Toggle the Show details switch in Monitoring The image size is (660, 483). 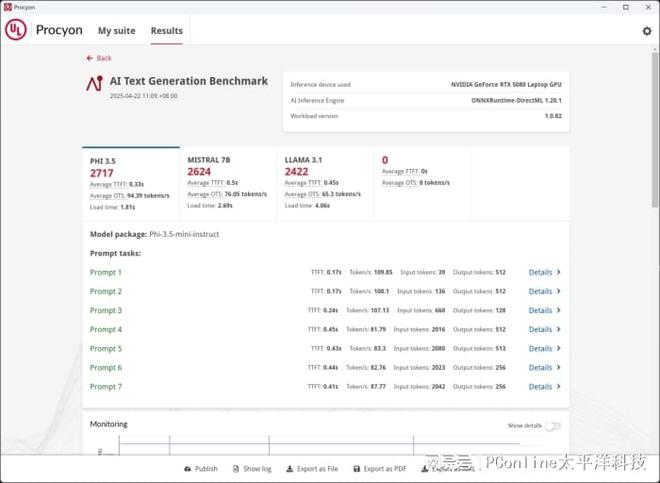pyautogui.click(x=553, y=426)
